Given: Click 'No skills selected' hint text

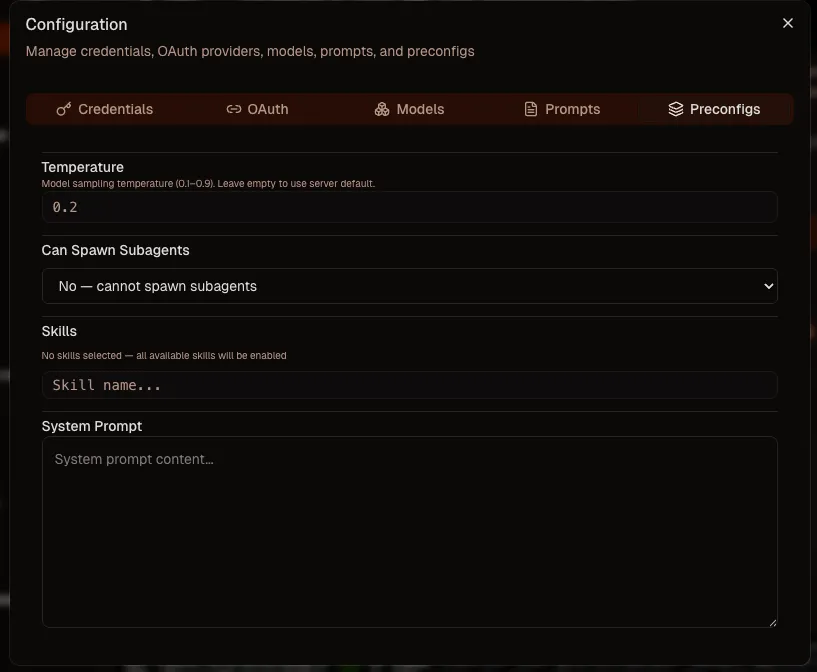Looking at the screenshot, I should [x=164, y=355].
